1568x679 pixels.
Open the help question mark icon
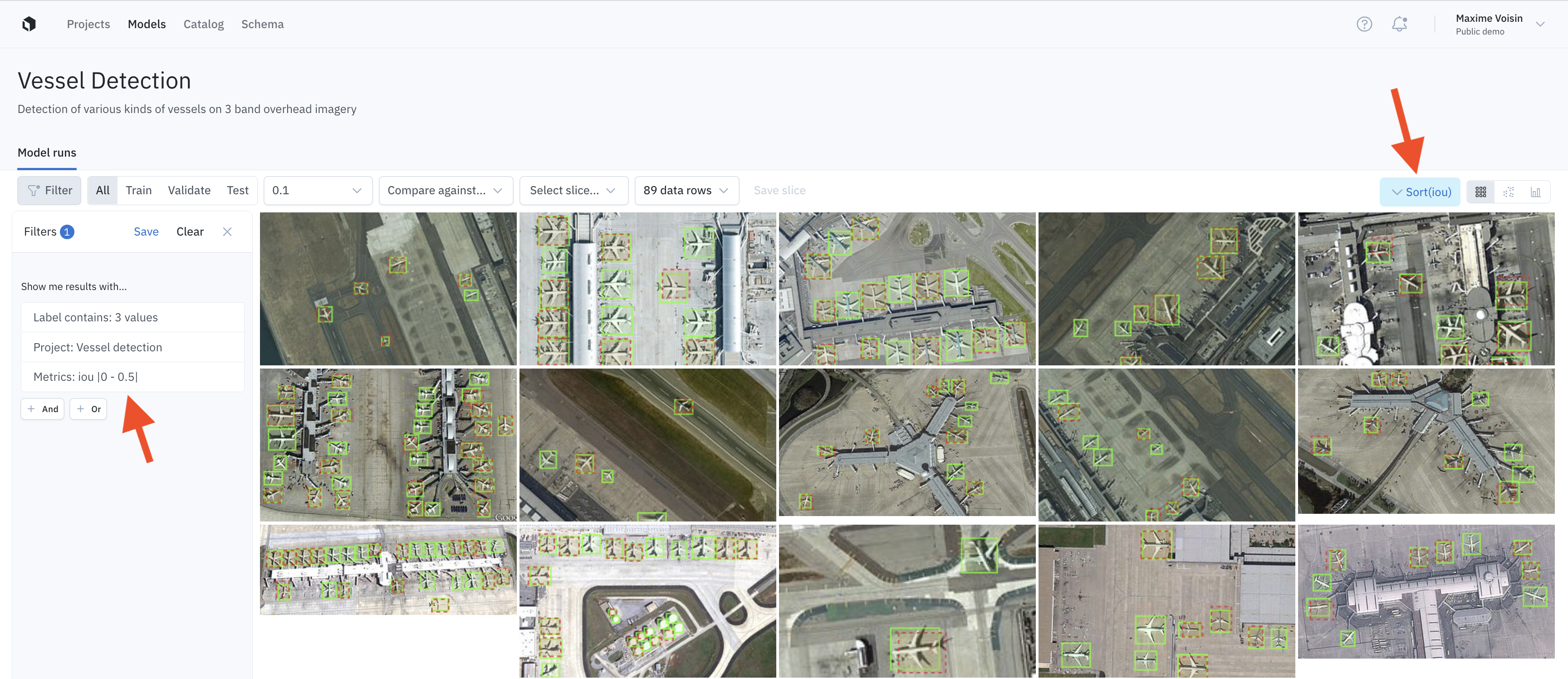coord(1364,25)
